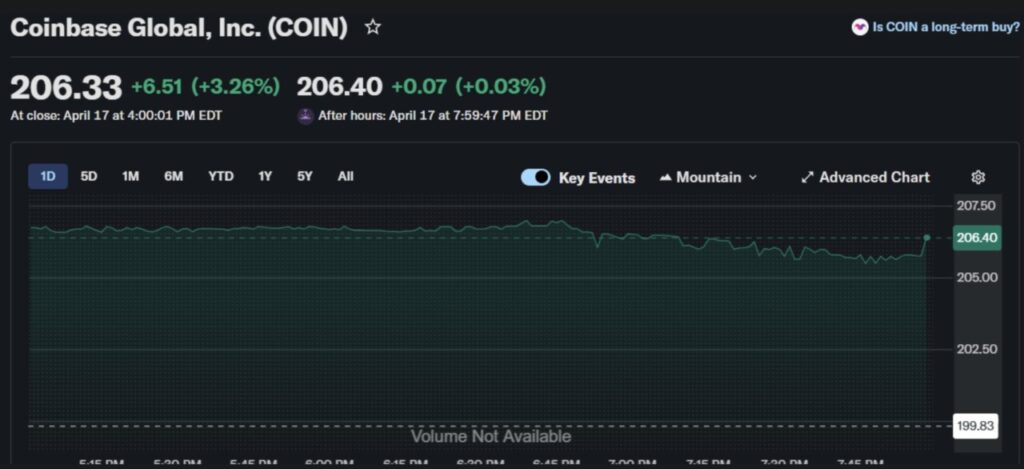Open the Advanced Chart link
Screen dimensions: 1024x469
coord(874,177)
